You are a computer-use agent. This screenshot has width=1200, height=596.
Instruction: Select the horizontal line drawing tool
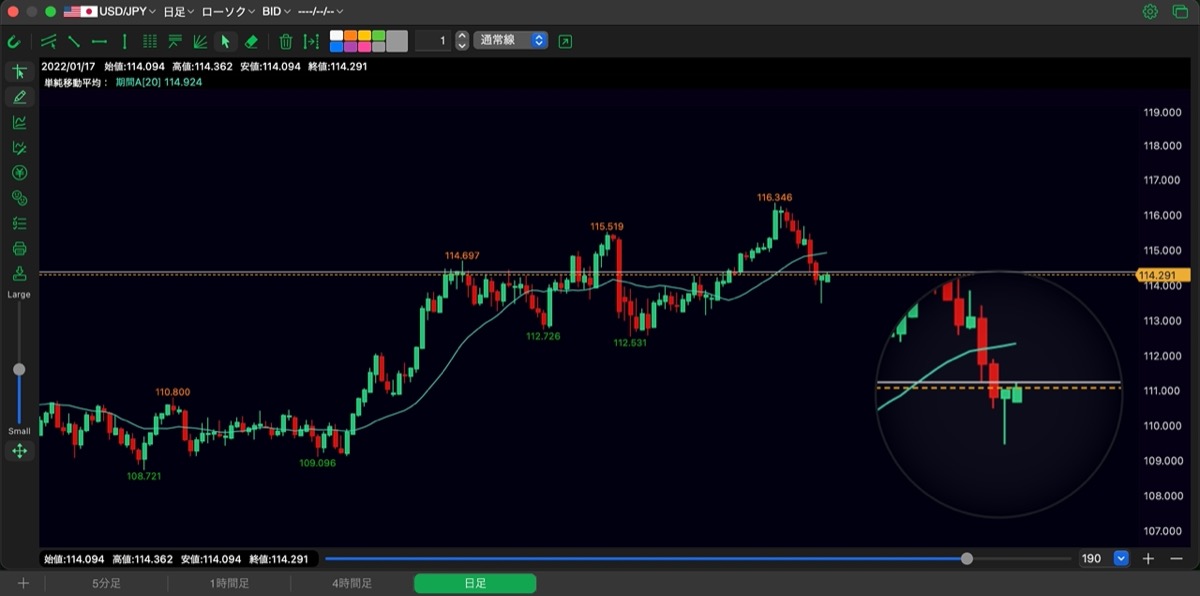click(x=99, y=41)
